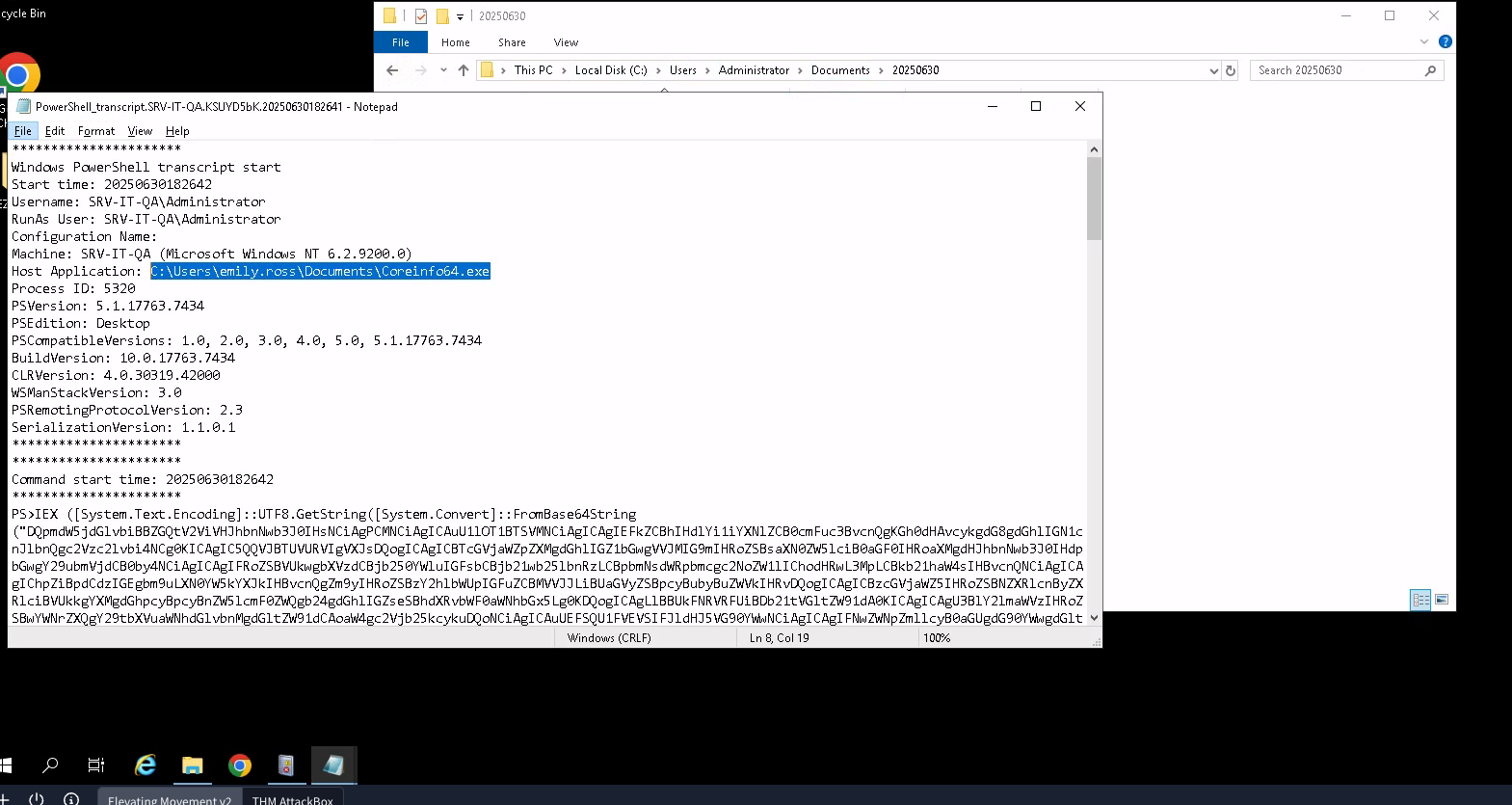This screenshot has width=1512, height=805.
Task: Click Administrator breadcrumb in address bar
Action: point(754,70)
